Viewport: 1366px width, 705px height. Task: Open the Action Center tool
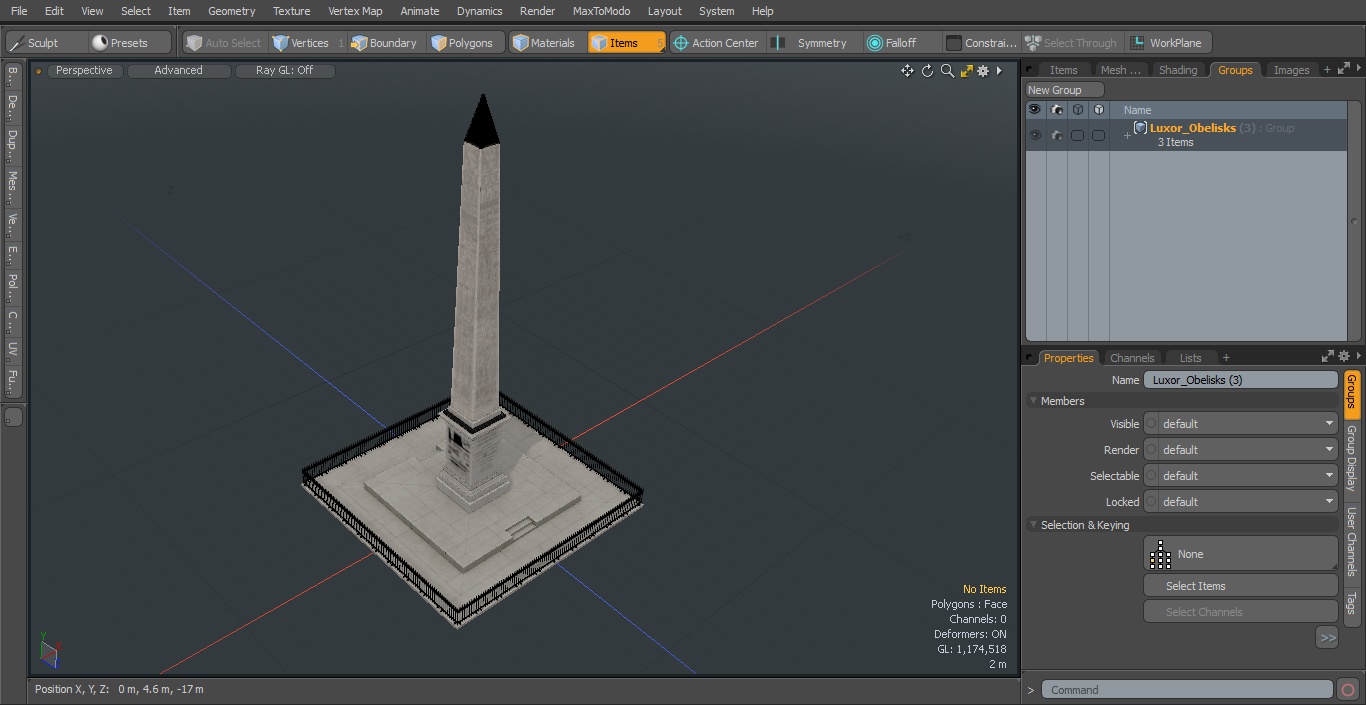(x=716, y=43)
